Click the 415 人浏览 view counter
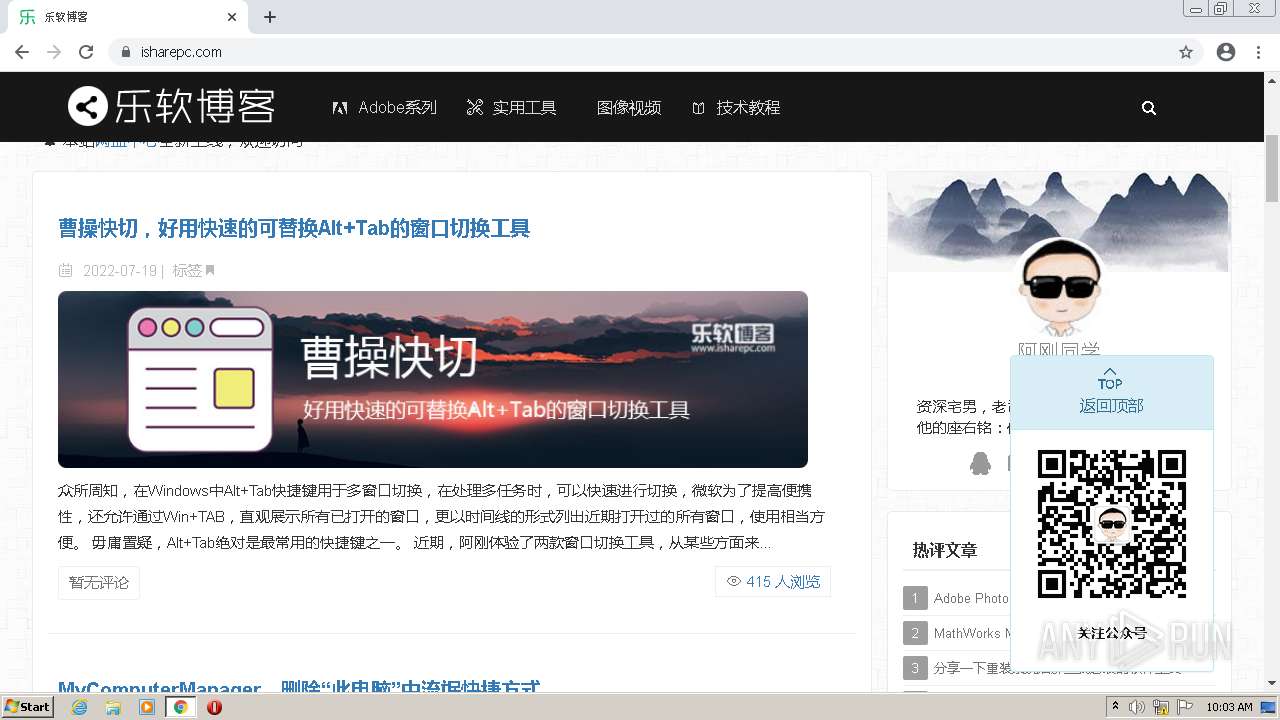 point(773,581)
